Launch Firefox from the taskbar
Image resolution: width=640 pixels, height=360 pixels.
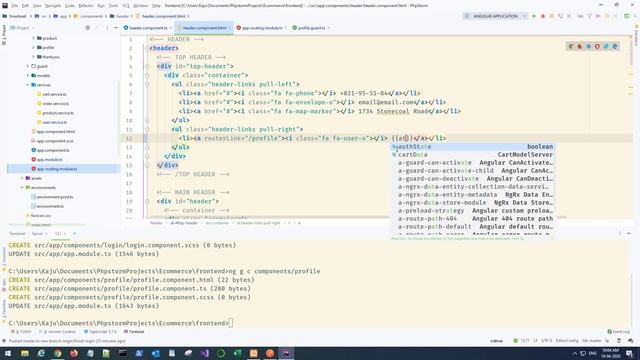[x=73, y=353]
